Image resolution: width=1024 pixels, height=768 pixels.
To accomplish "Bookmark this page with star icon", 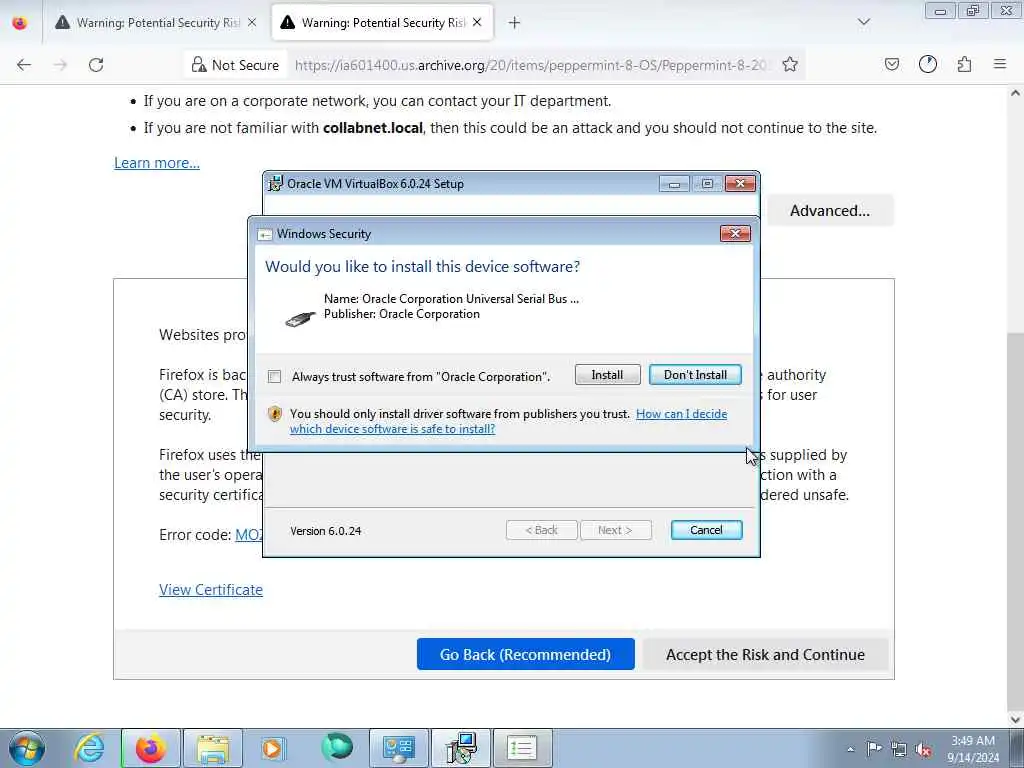I will coord(790,65).
